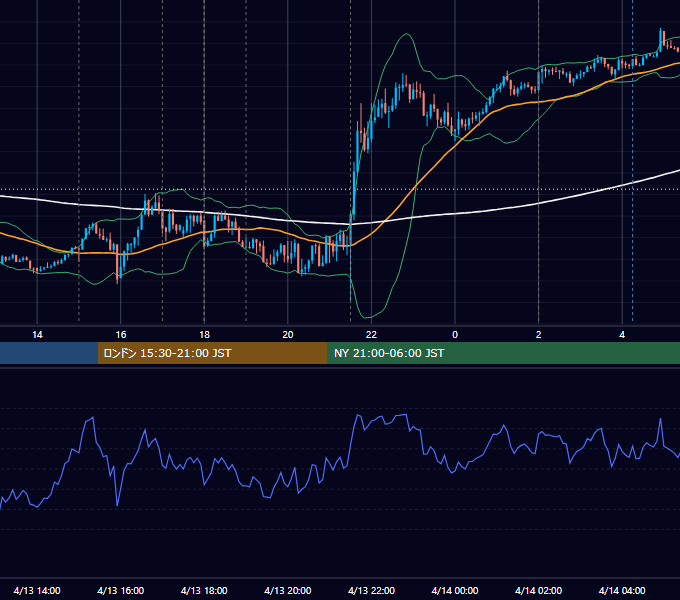The height and width of the screenshot is (600, 680).
Task: Click the 4/14 02:00 date label
Action: tap(538, 590)
